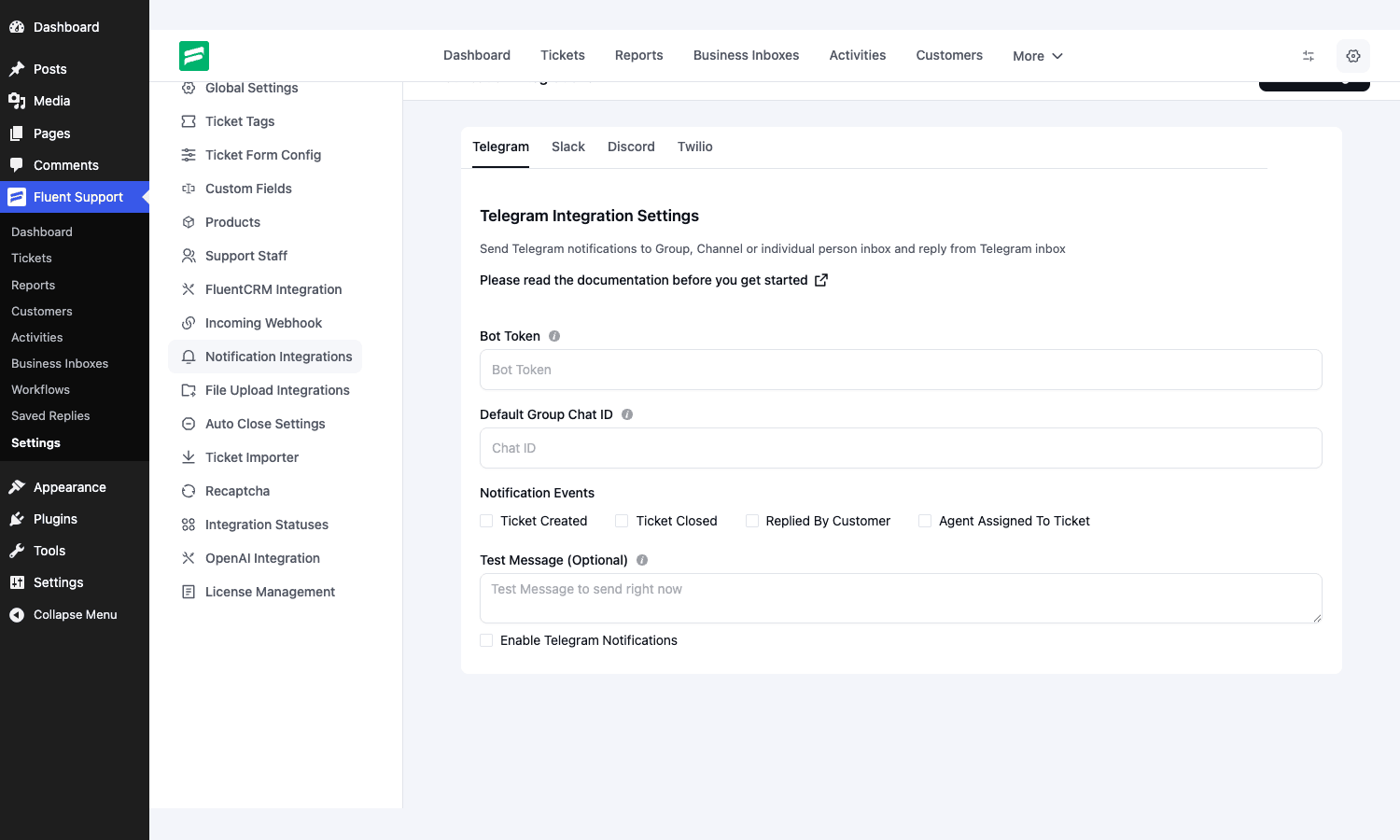Toggle Enable Telegram Notifications checkbox
1400x840 pixels.
click(x=486, y=640)
